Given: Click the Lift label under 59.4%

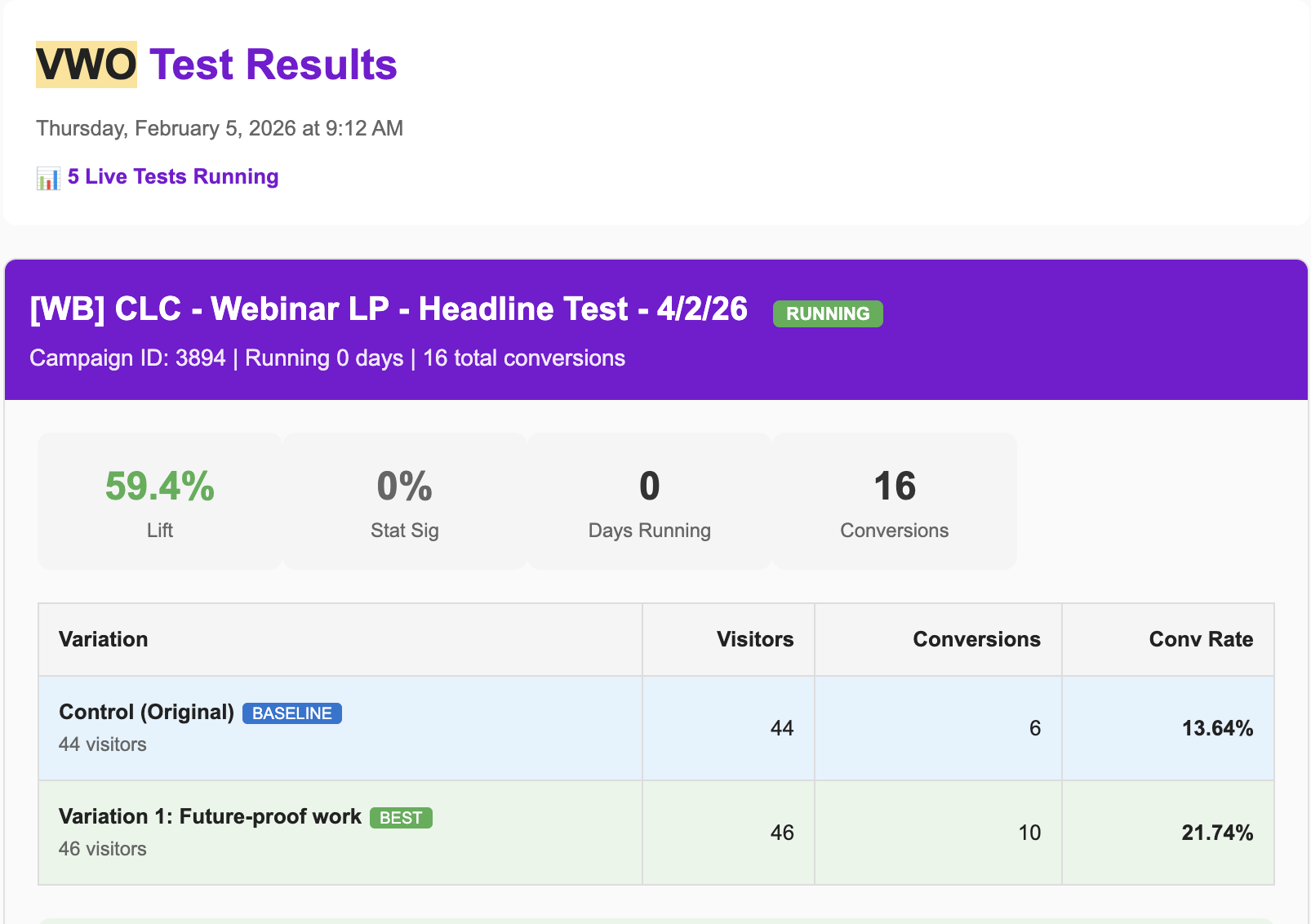Looking at the screenshot, I should tap(160, 531).
